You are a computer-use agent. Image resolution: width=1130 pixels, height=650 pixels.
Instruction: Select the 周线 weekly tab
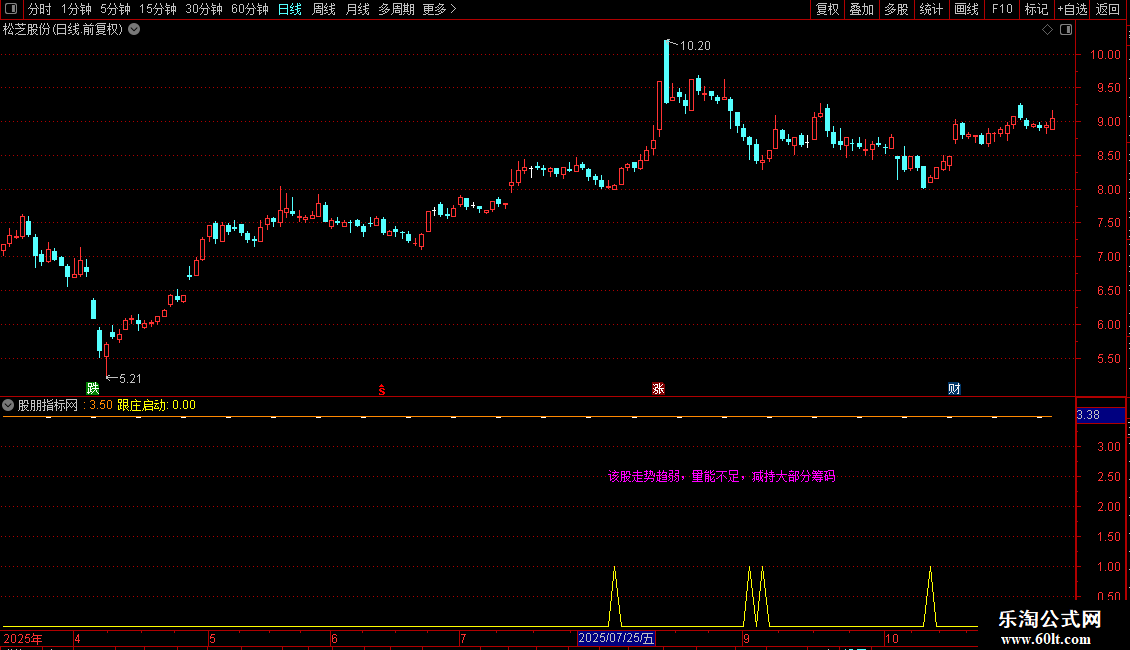pyautogui.click(x=324, y=9)
